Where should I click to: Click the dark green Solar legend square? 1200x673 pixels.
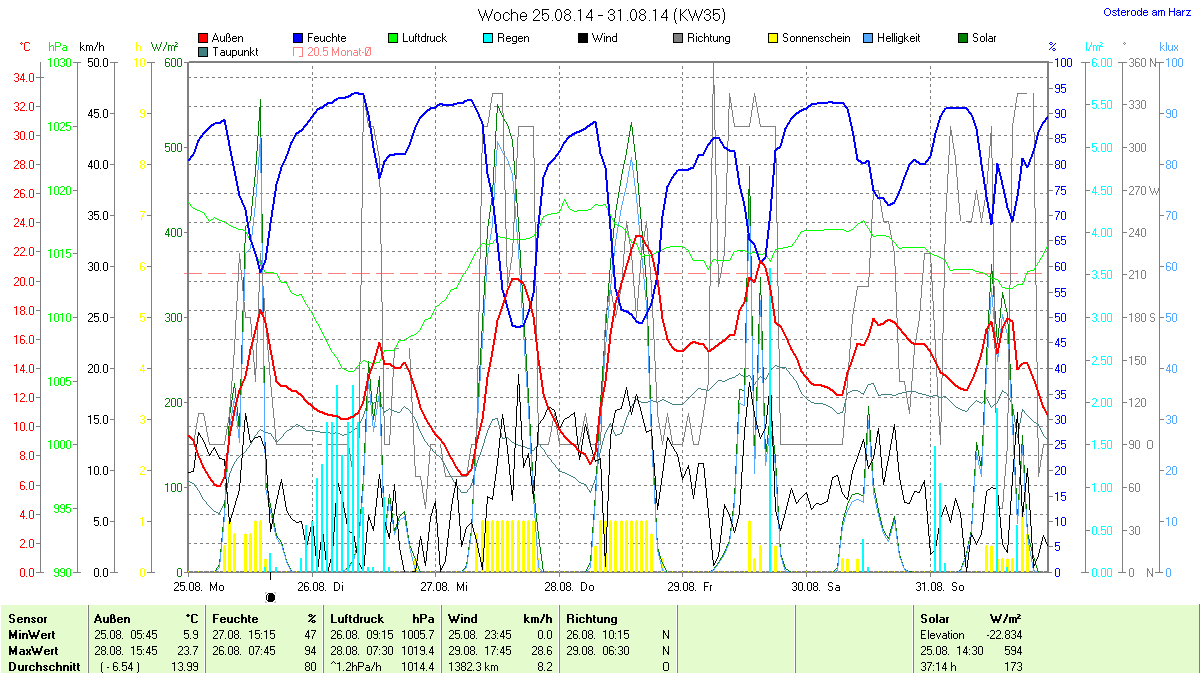(x=964, y=38)
